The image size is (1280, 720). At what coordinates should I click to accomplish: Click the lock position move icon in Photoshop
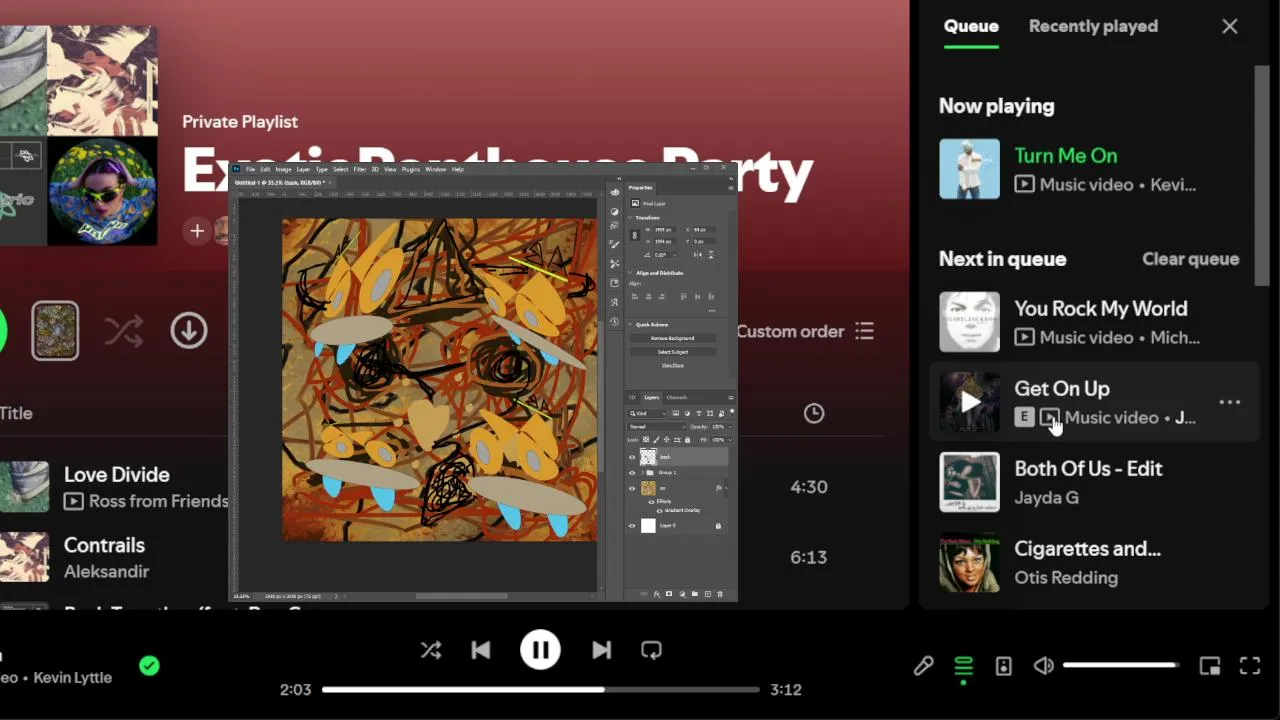click(666, 440)
